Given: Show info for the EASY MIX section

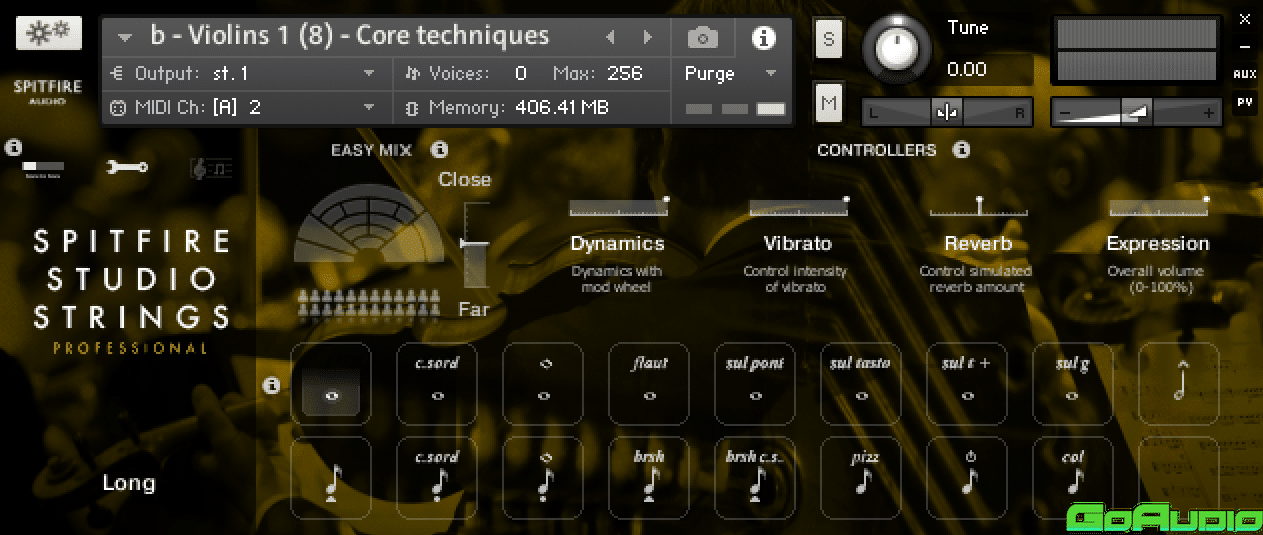Looking at the screenshot, I should [x=439, y=150].
